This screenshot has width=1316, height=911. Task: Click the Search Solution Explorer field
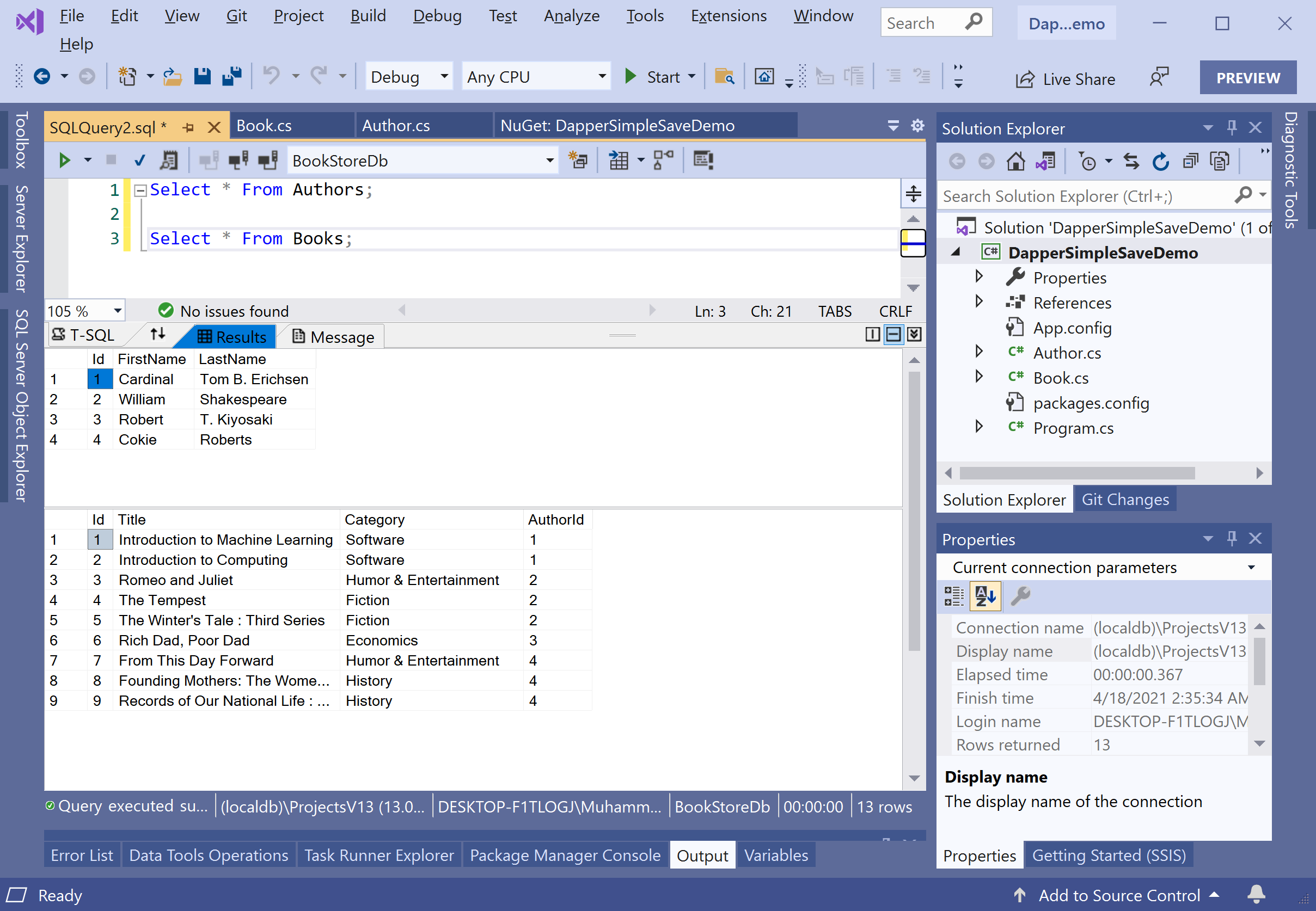pos(1085,196)
